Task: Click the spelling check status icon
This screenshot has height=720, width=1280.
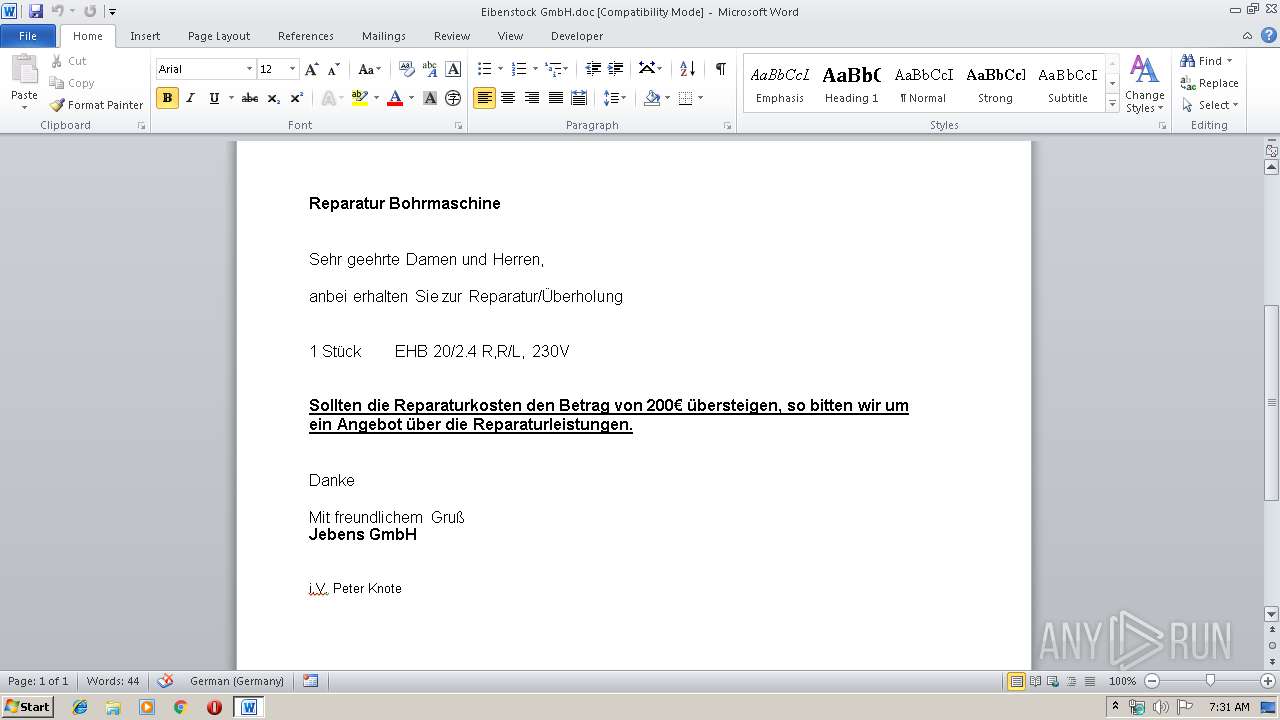Action: (166, 681)
